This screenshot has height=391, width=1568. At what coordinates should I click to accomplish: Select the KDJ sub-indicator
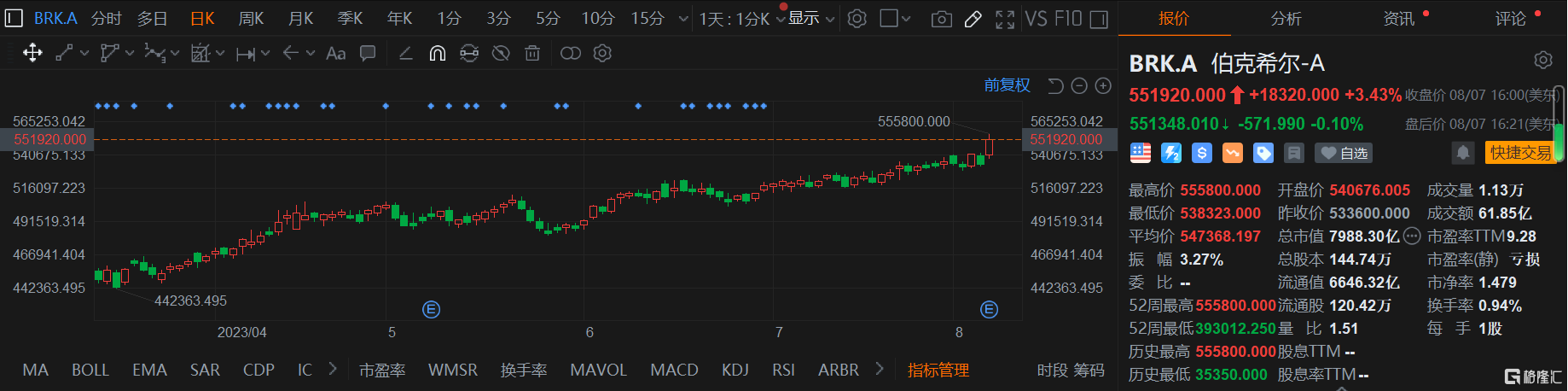tap(735, 370)
